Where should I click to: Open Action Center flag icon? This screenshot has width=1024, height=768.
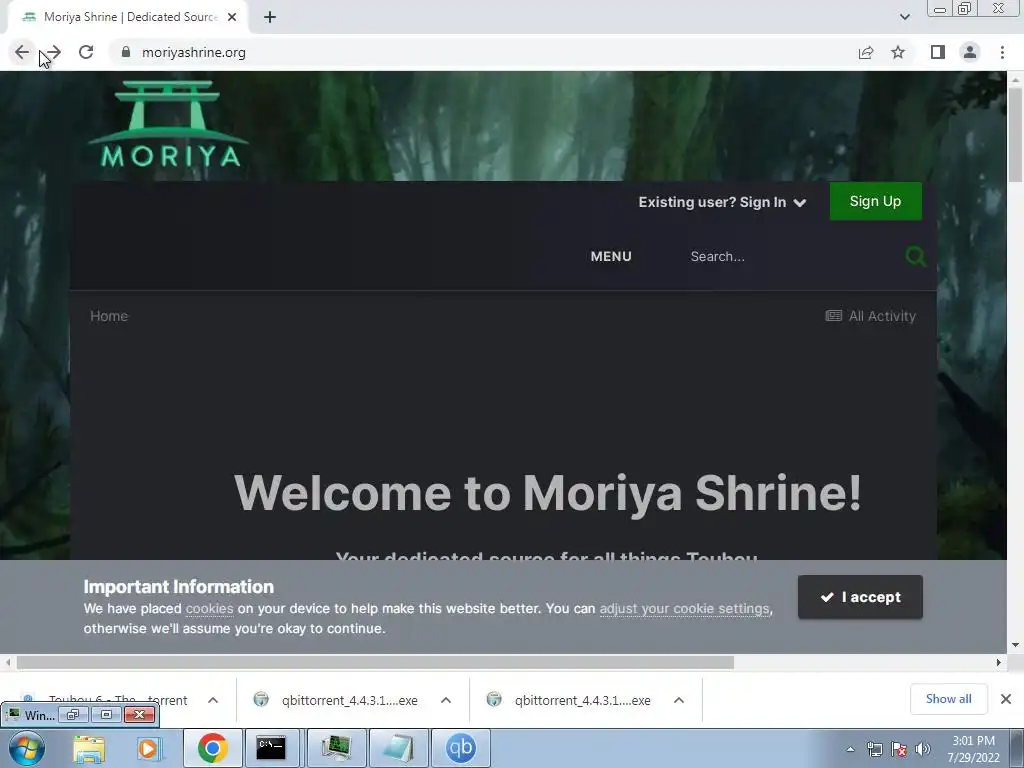click(899, 749)
